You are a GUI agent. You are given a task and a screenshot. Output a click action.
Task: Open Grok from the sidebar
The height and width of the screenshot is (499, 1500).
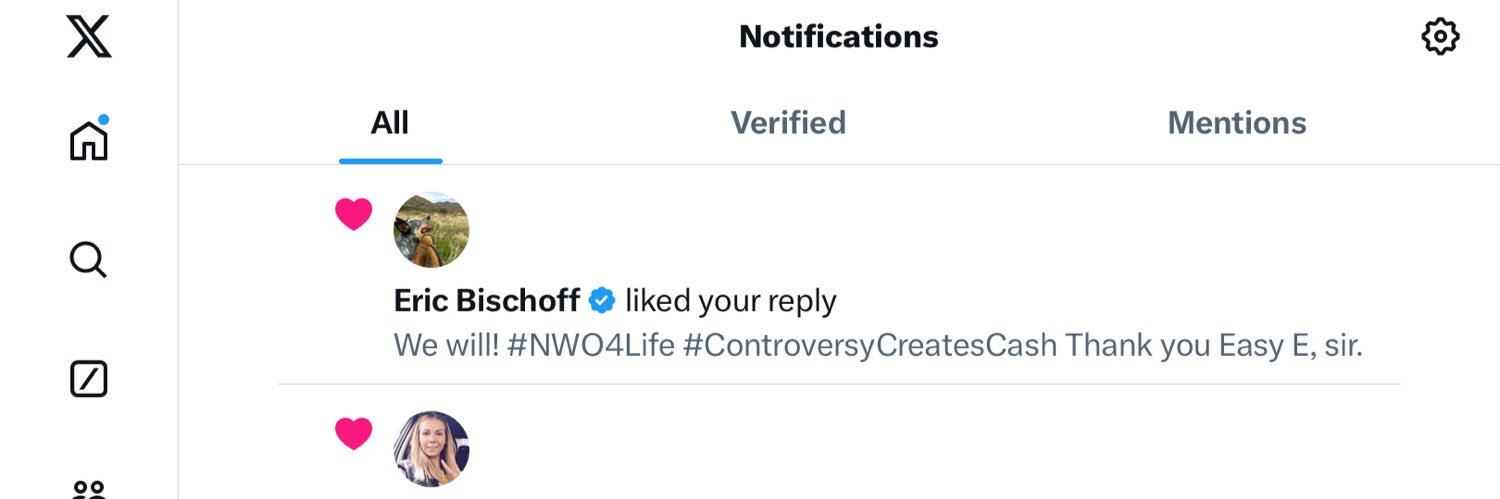coord(88,379)
